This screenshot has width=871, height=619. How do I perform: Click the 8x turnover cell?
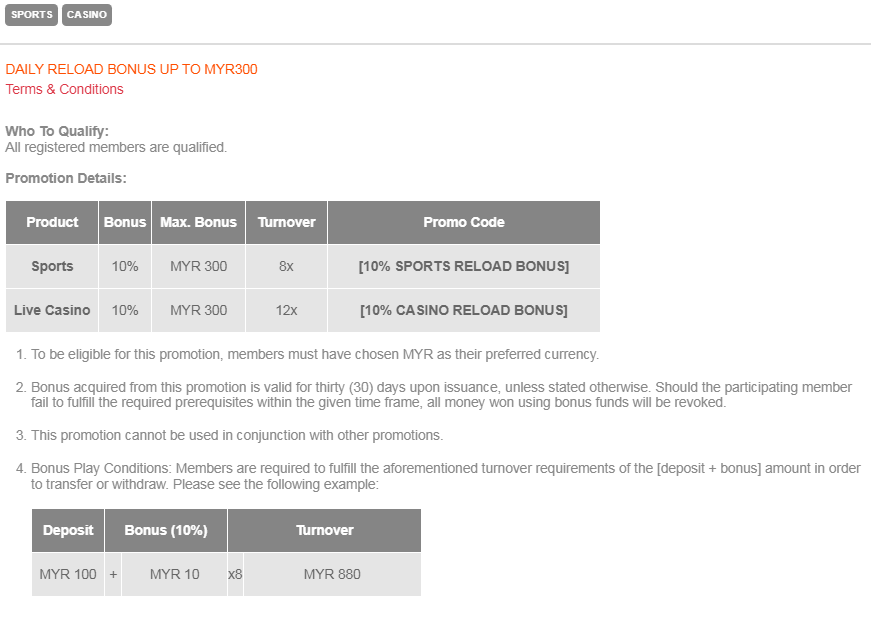coord(286,266)
